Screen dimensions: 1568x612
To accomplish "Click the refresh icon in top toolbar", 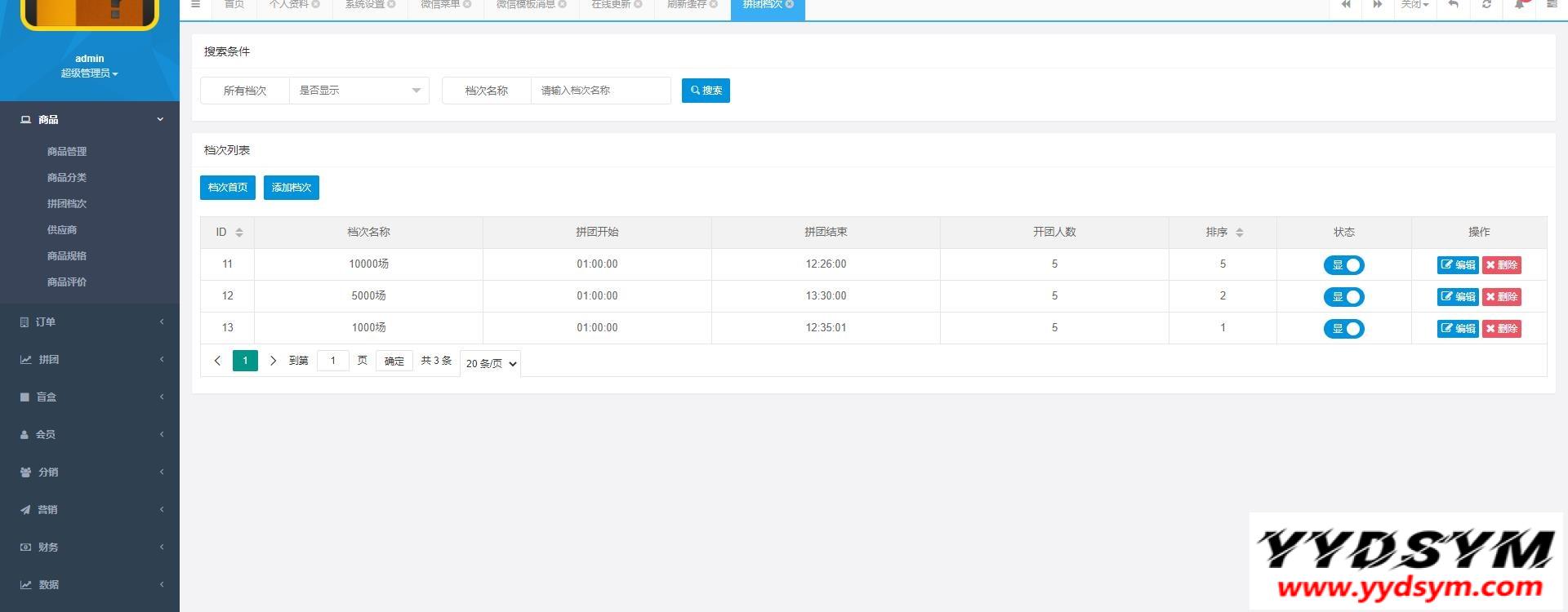I will [x=1486, y=5].
